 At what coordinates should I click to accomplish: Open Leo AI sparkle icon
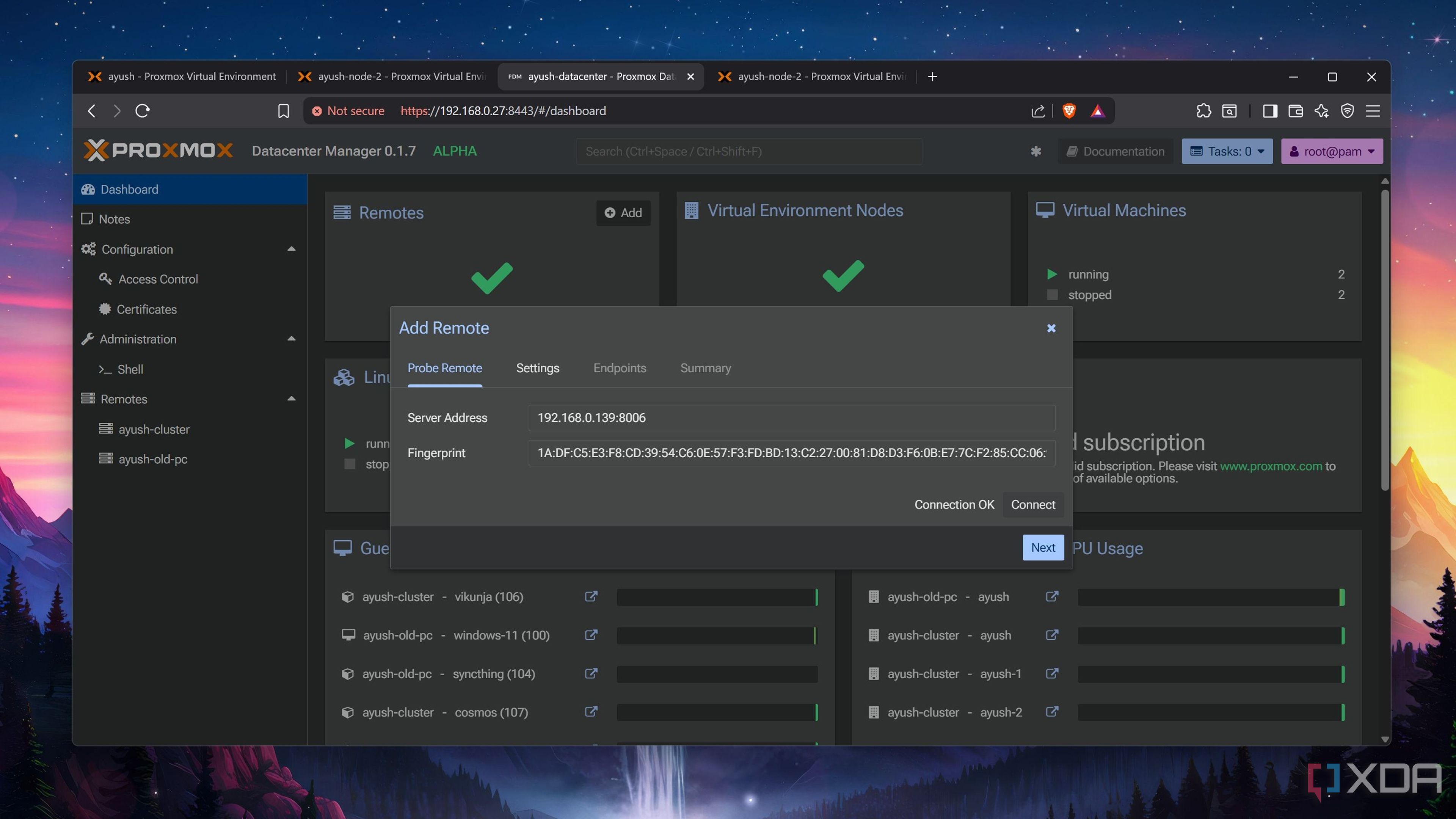click(x=1321, y=111)
